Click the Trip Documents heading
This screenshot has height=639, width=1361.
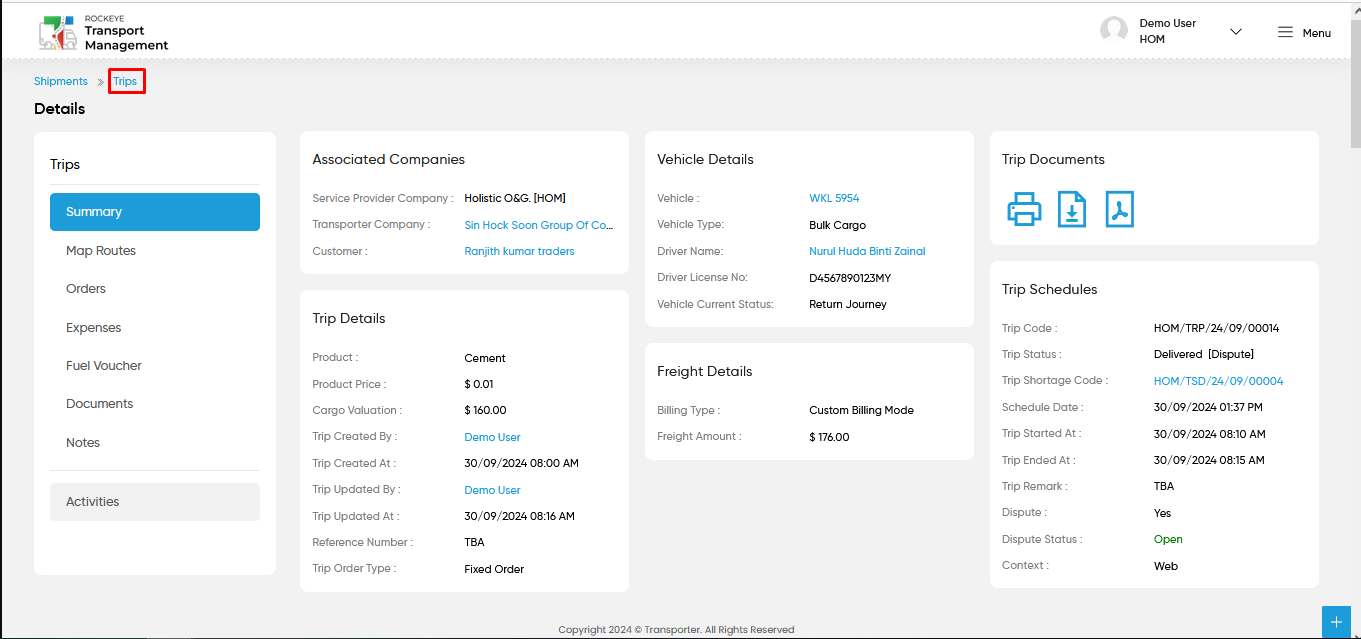pos(1053,159)
